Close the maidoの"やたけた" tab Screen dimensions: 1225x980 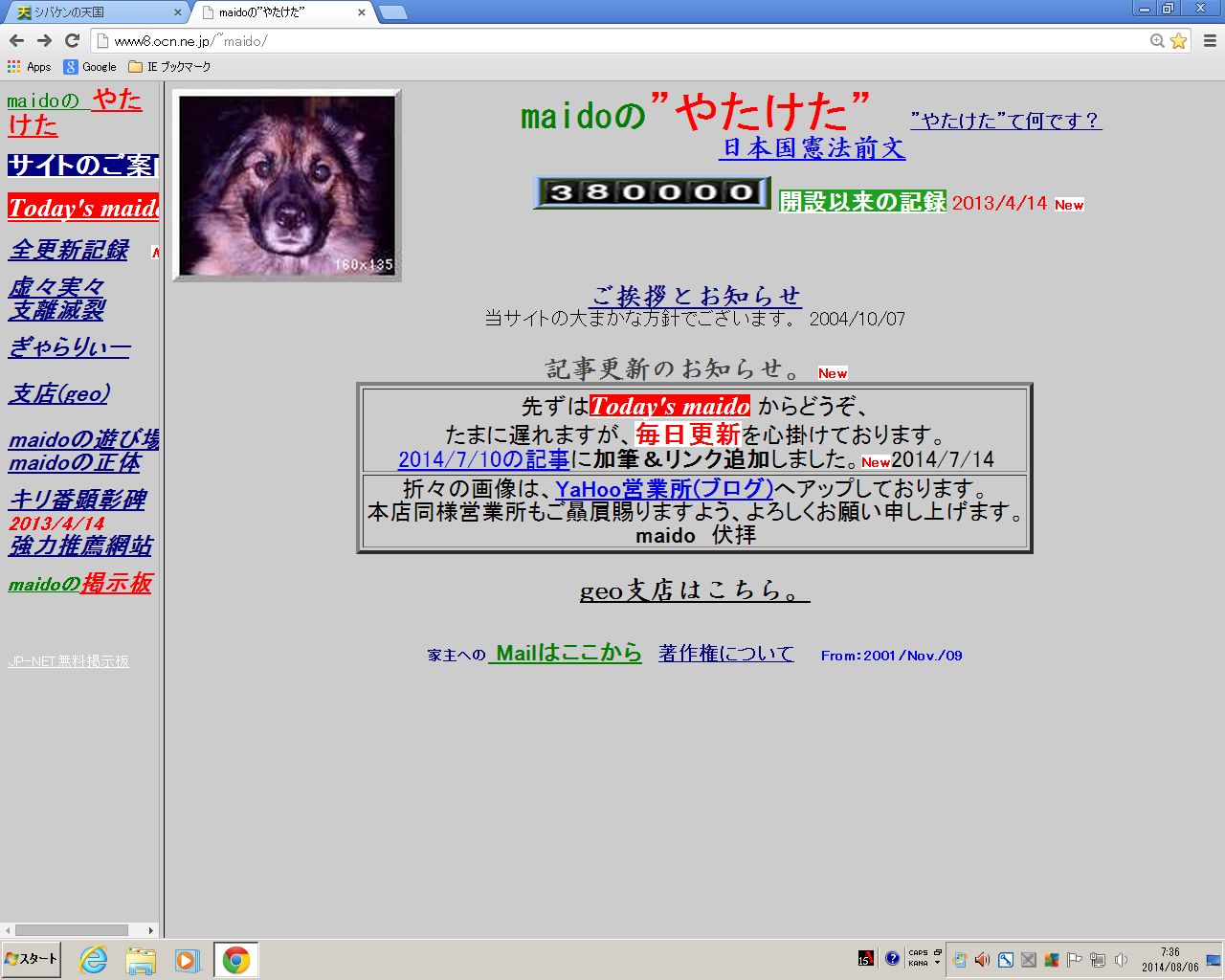coord(361,12)
